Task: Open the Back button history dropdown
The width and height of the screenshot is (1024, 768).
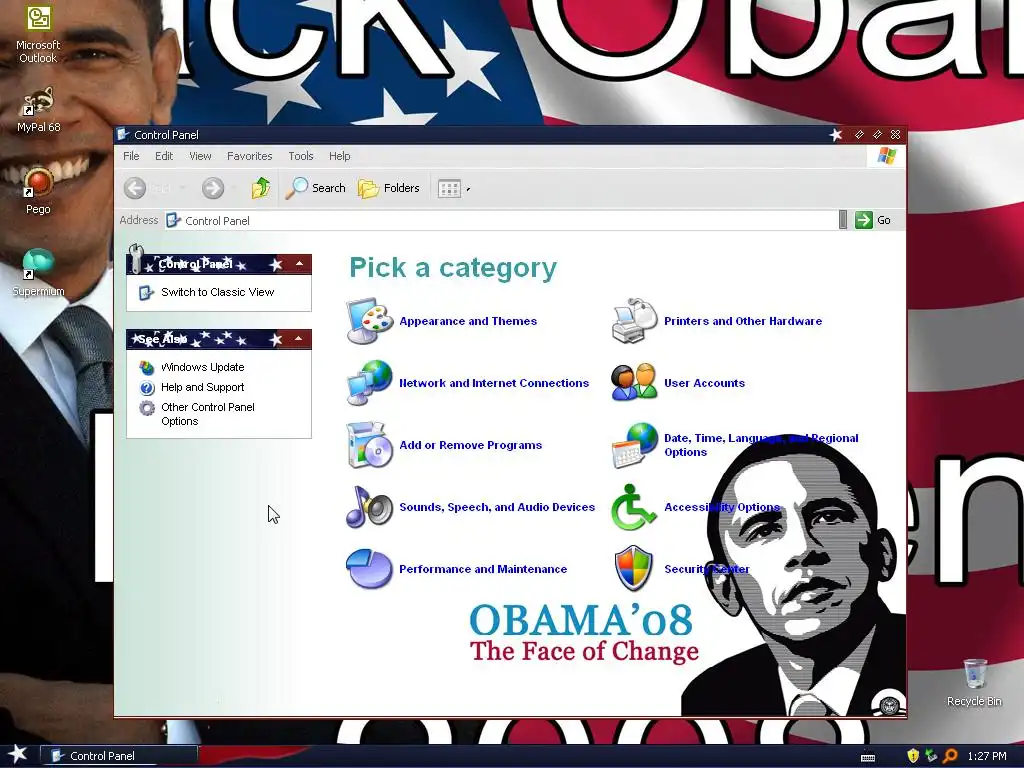Action: (182, 188)
